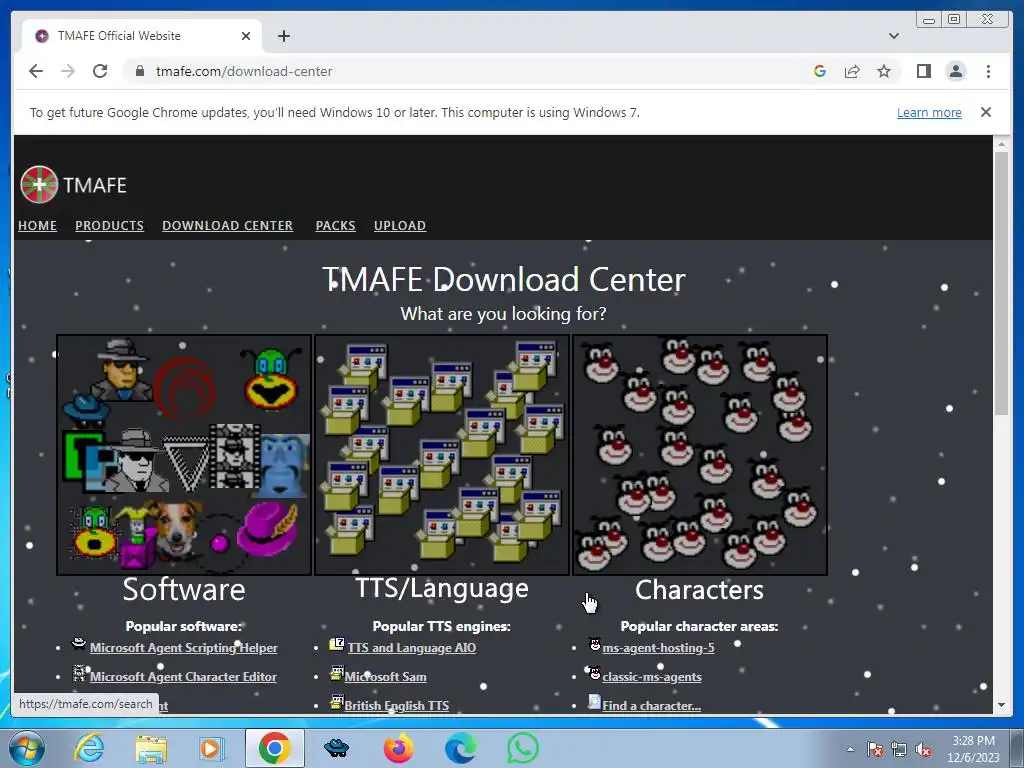This screenshot has width=1024, height=768.
Task: Open Chrome profile avatar
Action: (955, 71)
